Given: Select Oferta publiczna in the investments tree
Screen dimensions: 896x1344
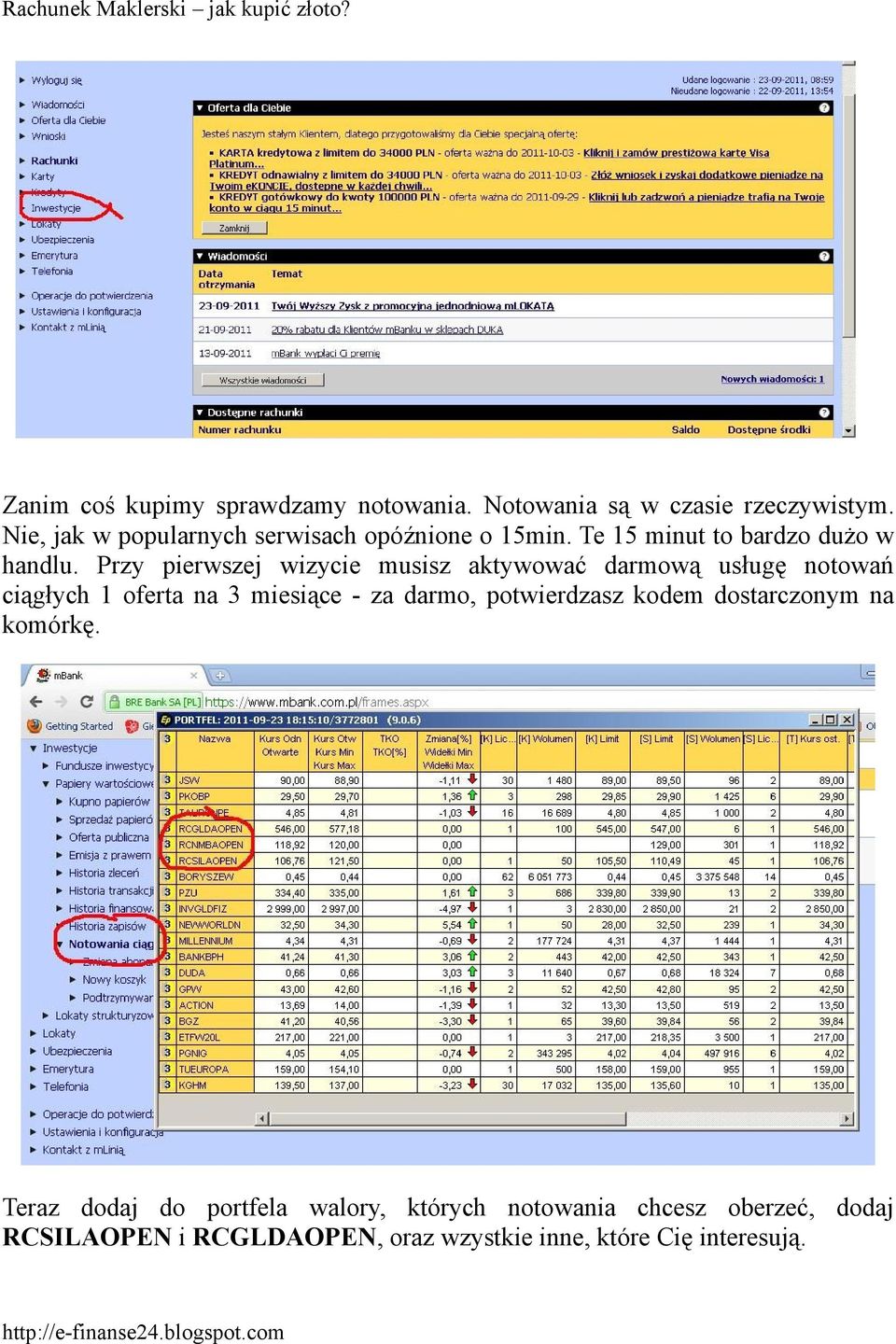Looking at the screenshot, I should (108, 837).
